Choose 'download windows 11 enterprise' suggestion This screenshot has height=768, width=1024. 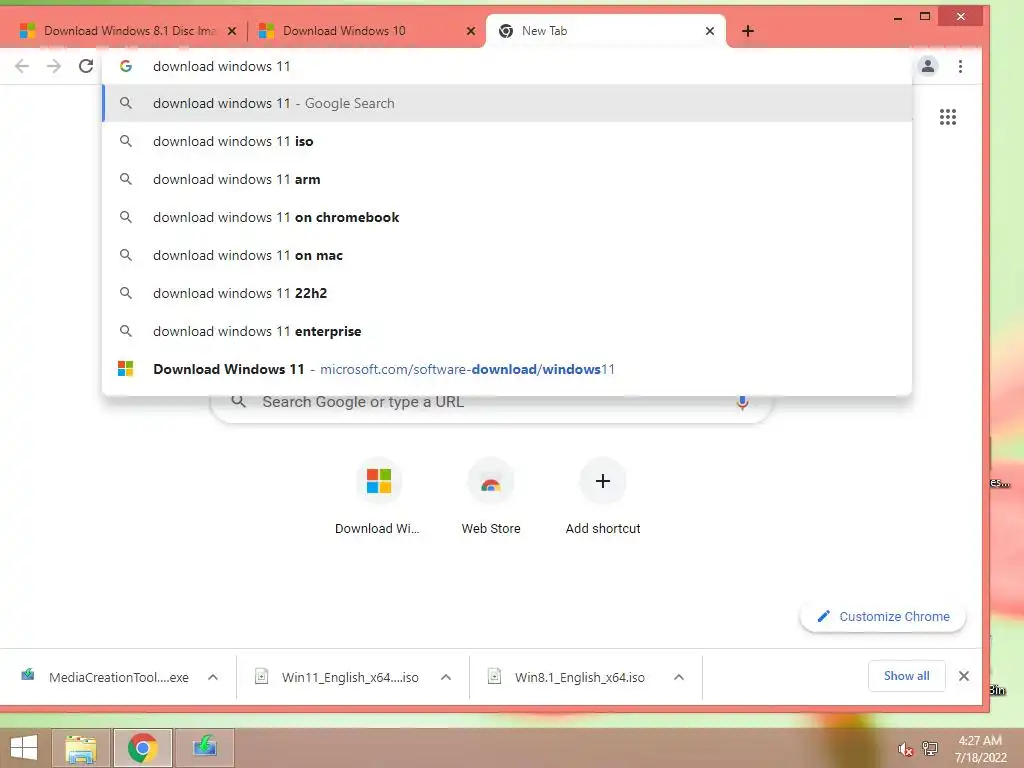(507, 331)
